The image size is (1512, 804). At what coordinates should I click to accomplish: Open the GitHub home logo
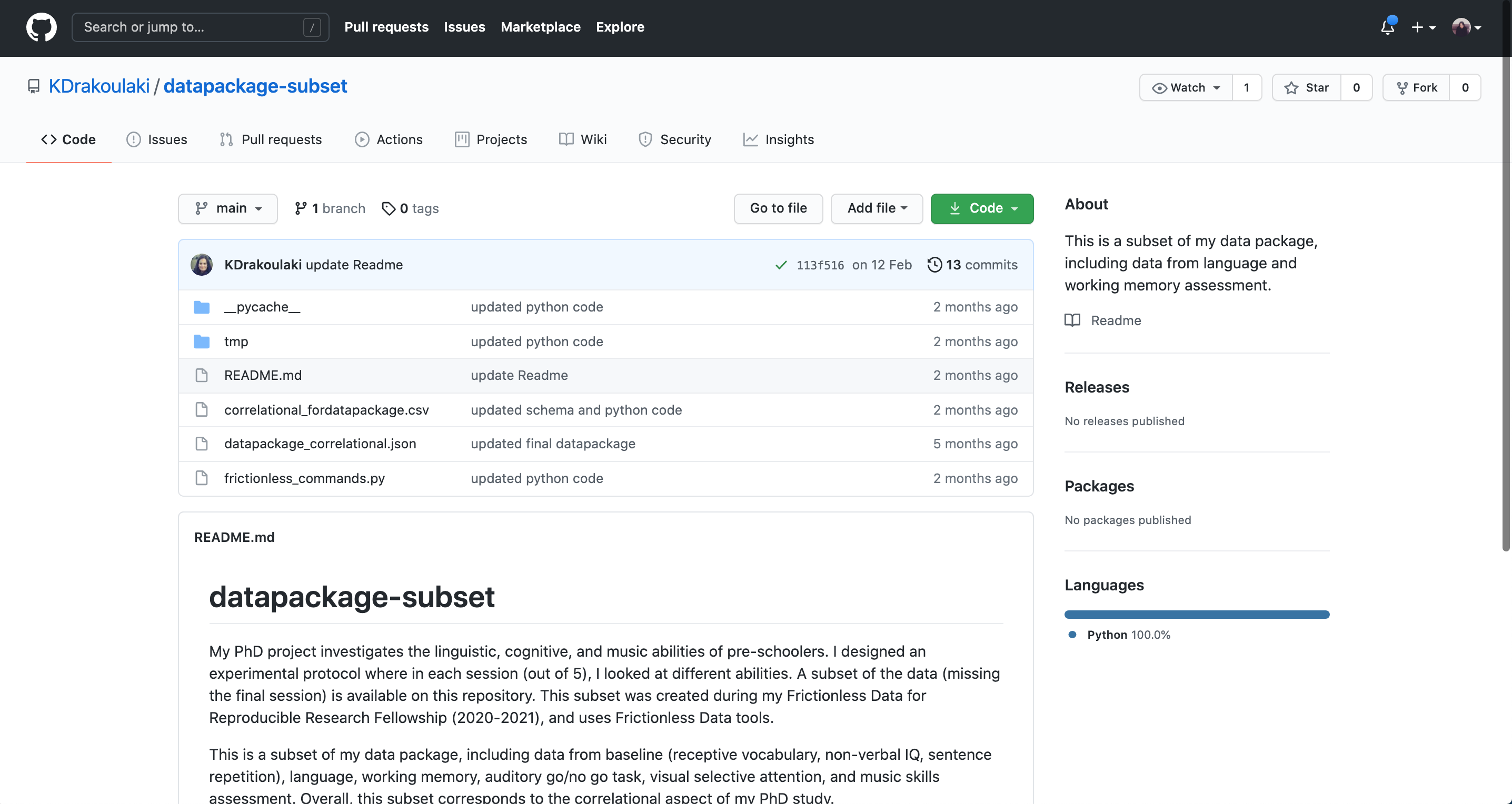coord(41,27)
